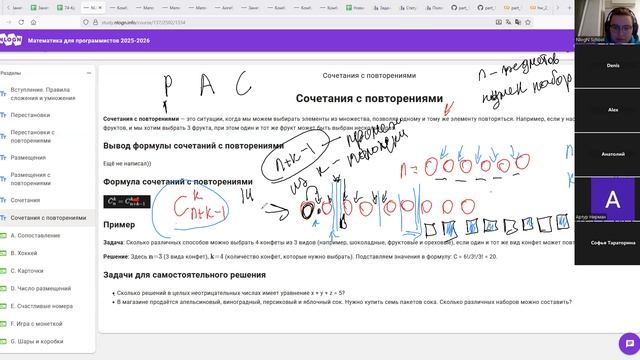Viewport: 640px width, 360px height.
Task: Click the course logo in purple header
Action: coord(11,40)
